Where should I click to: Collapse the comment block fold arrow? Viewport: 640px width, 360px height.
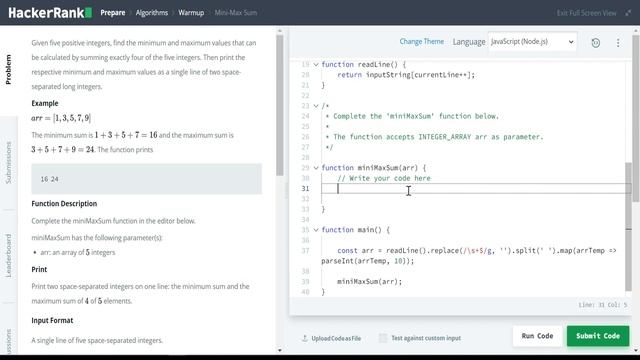pos(316,106)
